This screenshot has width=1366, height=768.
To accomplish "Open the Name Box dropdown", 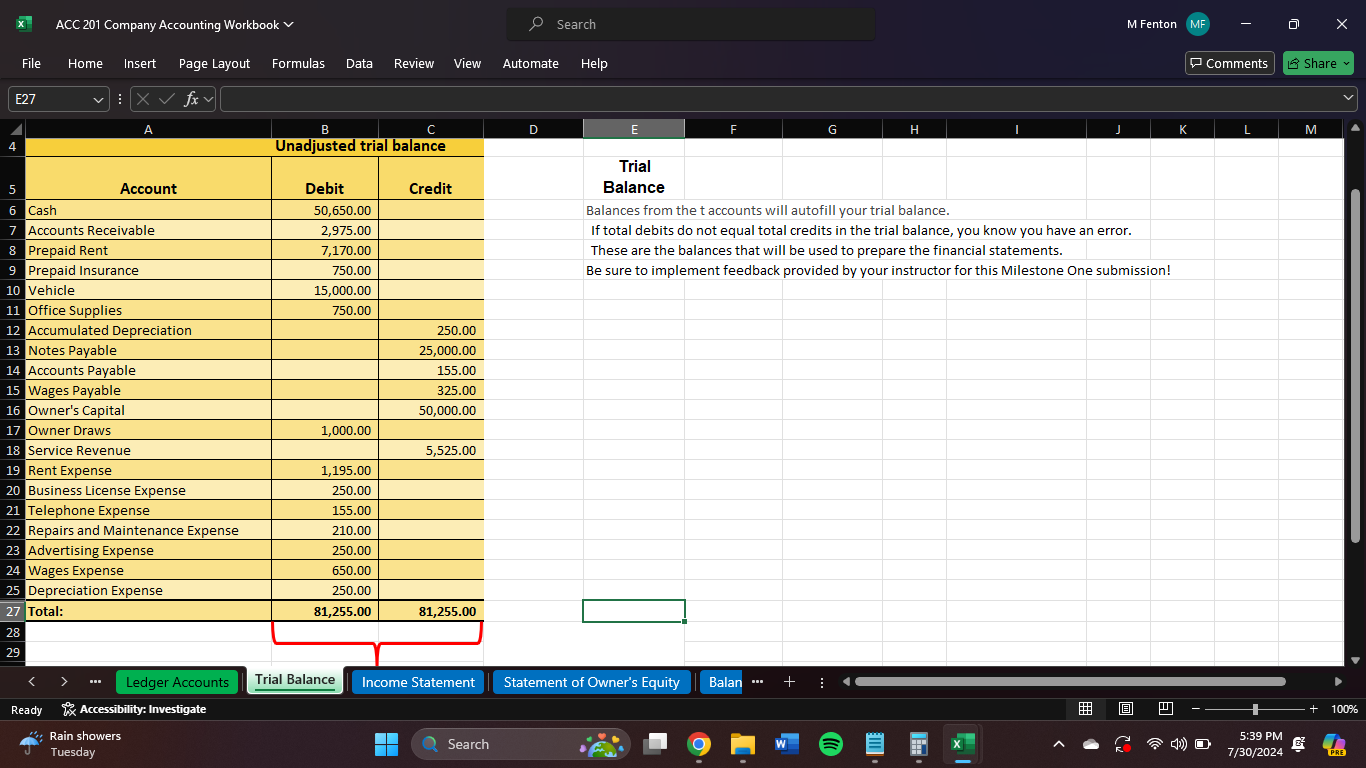I will pos(97,98).
